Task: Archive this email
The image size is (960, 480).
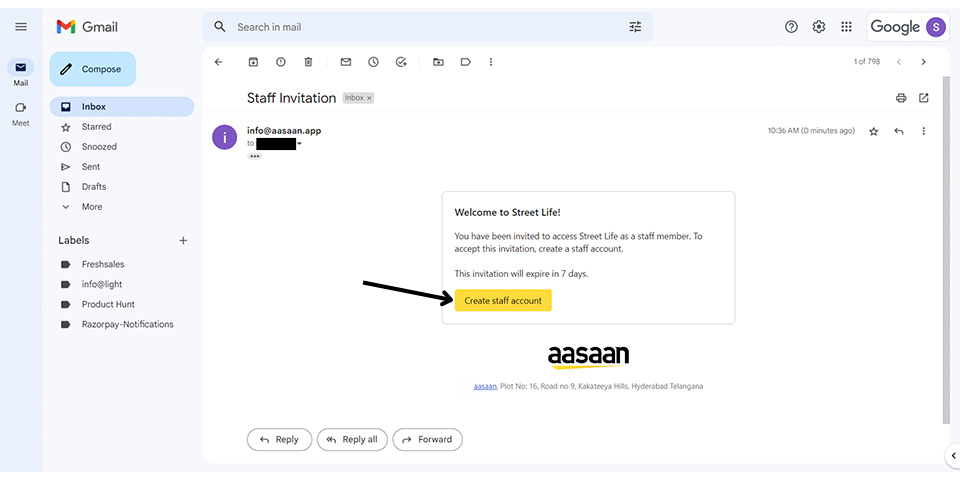Action: 253,62
